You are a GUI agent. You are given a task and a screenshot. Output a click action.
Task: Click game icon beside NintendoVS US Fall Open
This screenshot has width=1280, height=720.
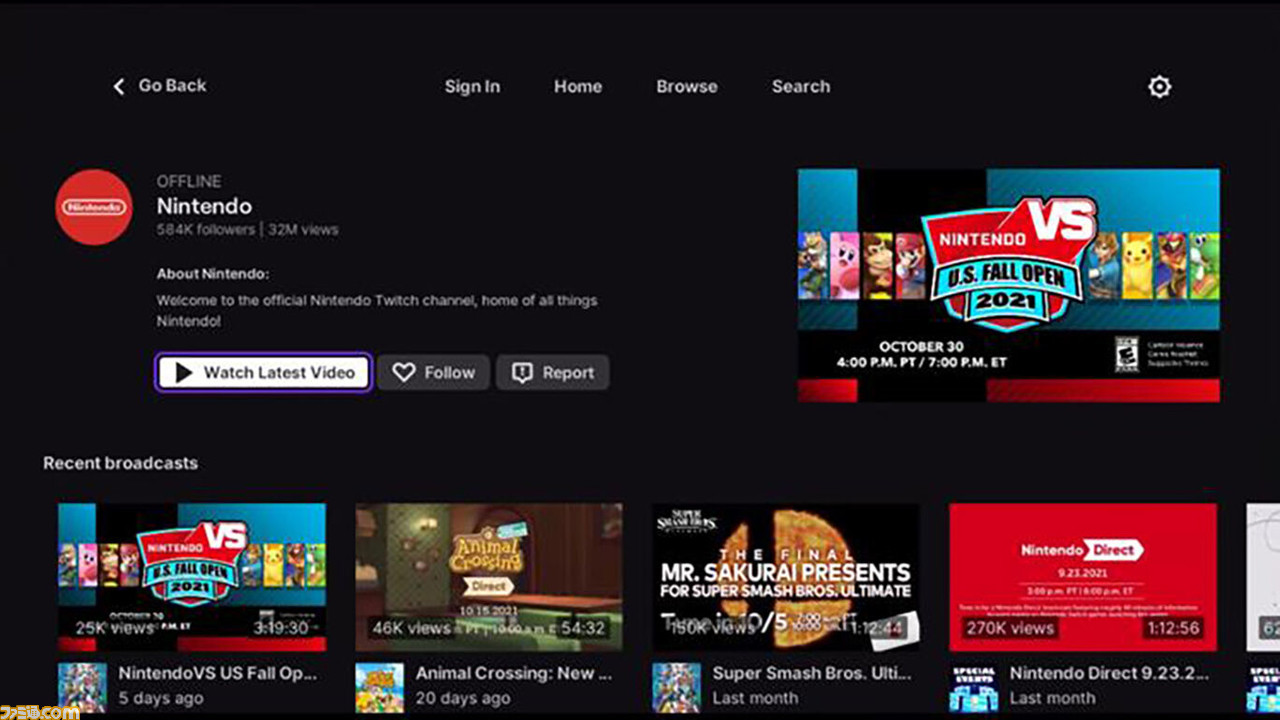pos(82,687)
